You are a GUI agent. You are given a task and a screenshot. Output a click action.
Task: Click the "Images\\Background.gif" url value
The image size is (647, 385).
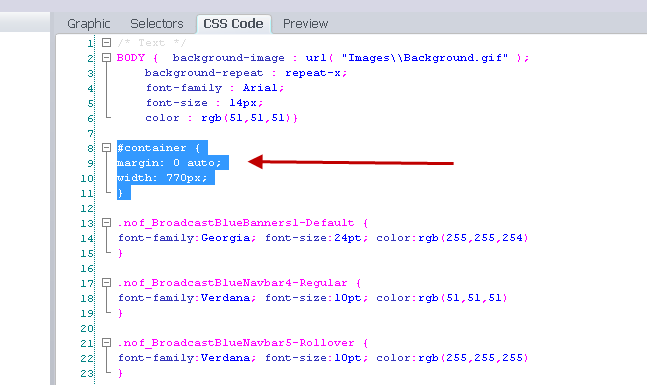pos(425,58)
